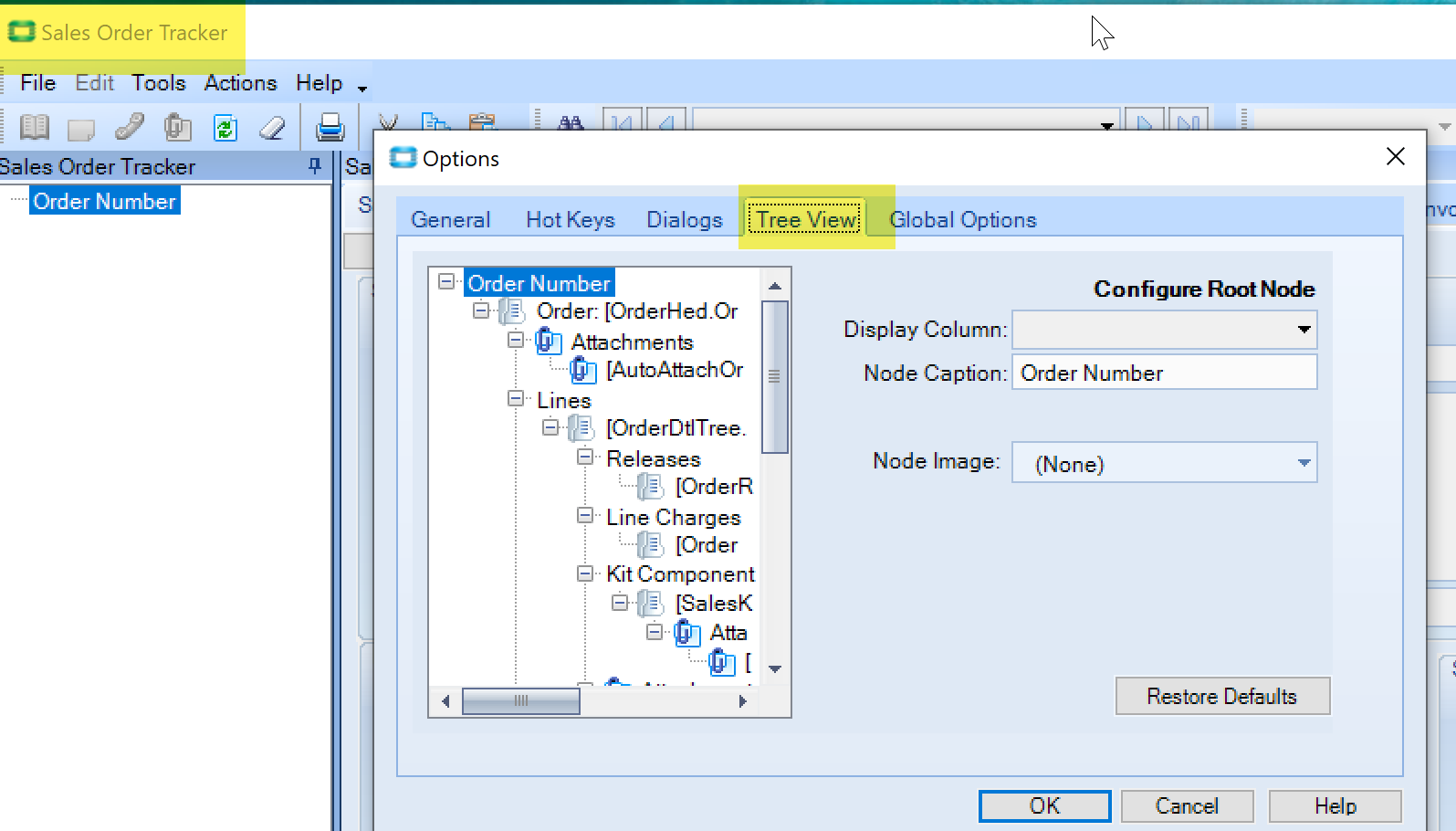This screenshot has width=1456, height=831.
Task: Click document icon beside [SalesK node
Action: [650, 604]
